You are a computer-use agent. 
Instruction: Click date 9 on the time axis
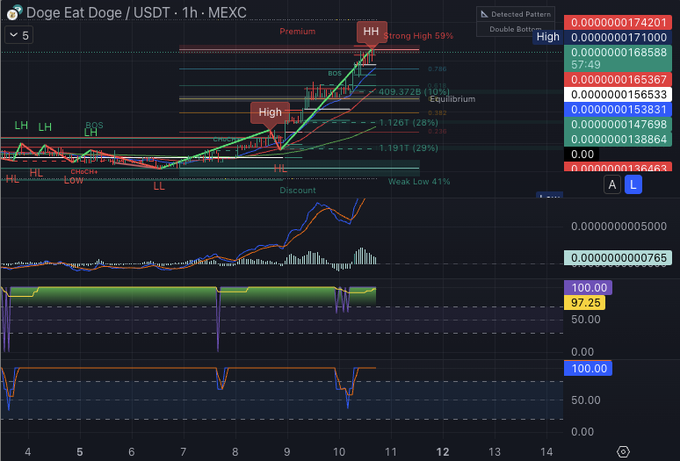(x=287, y=452)
